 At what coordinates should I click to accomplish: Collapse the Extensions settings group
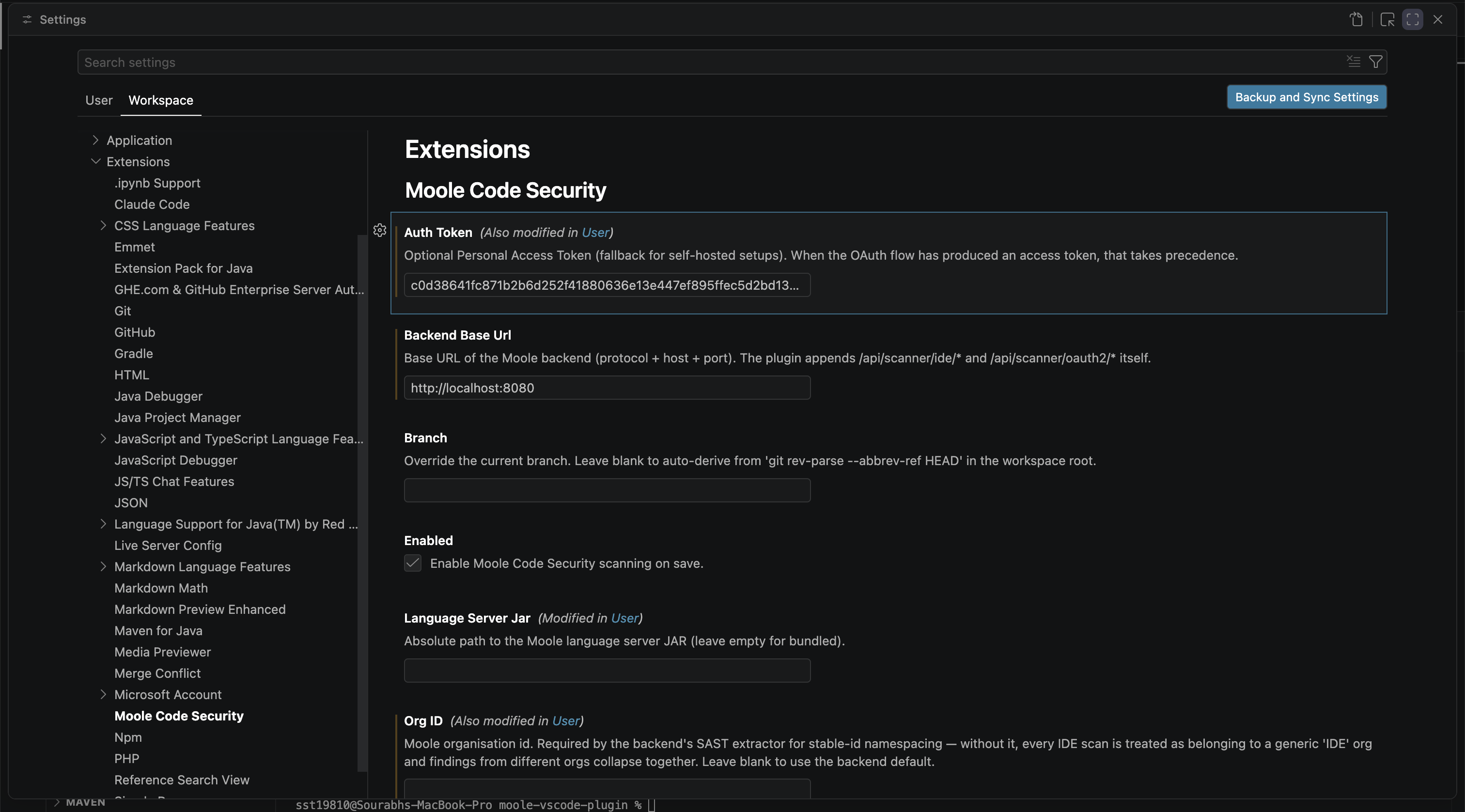click(95, 161)
